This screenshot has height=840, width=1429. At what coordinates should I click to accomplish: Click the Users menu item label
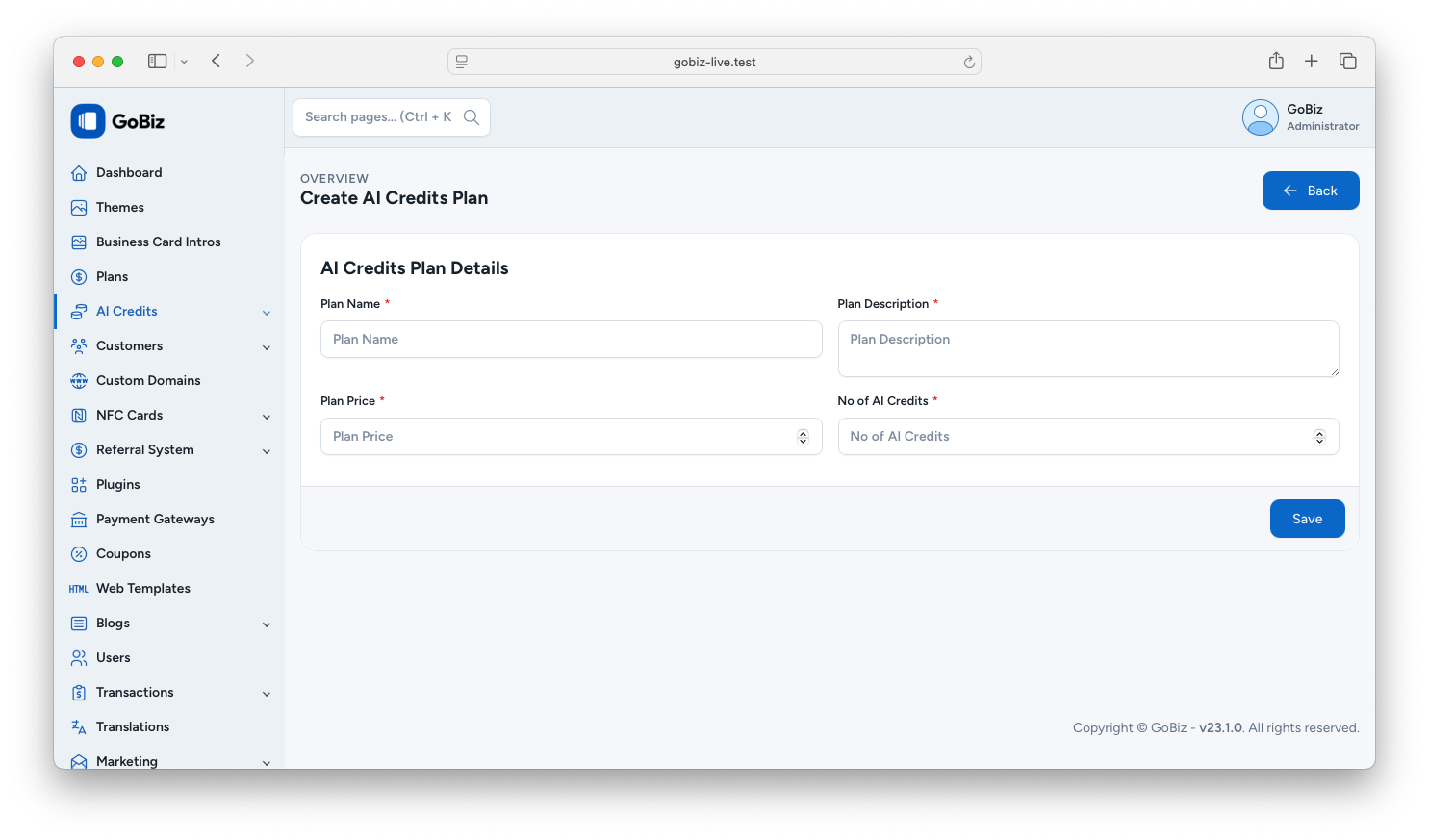point(114,658)
